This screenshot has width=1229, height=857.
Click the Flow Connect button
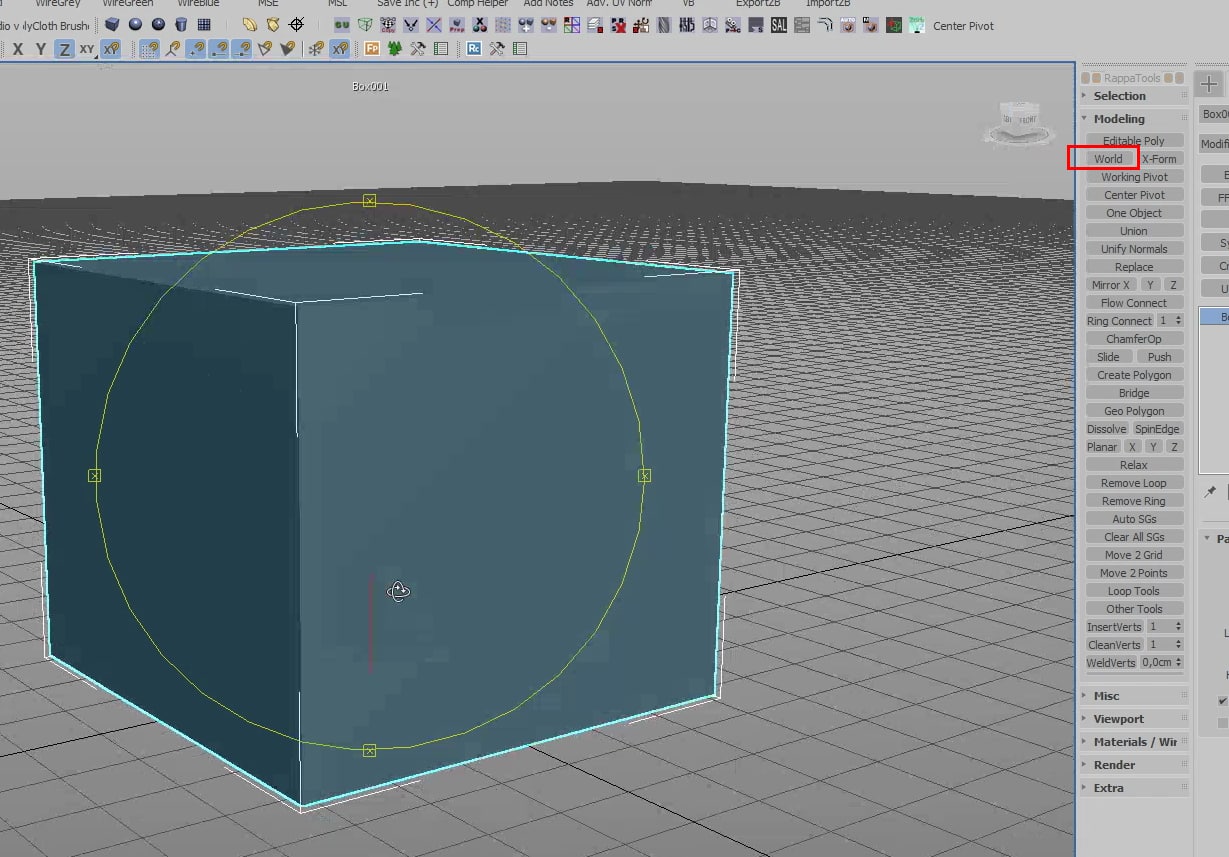point(1134,303)
